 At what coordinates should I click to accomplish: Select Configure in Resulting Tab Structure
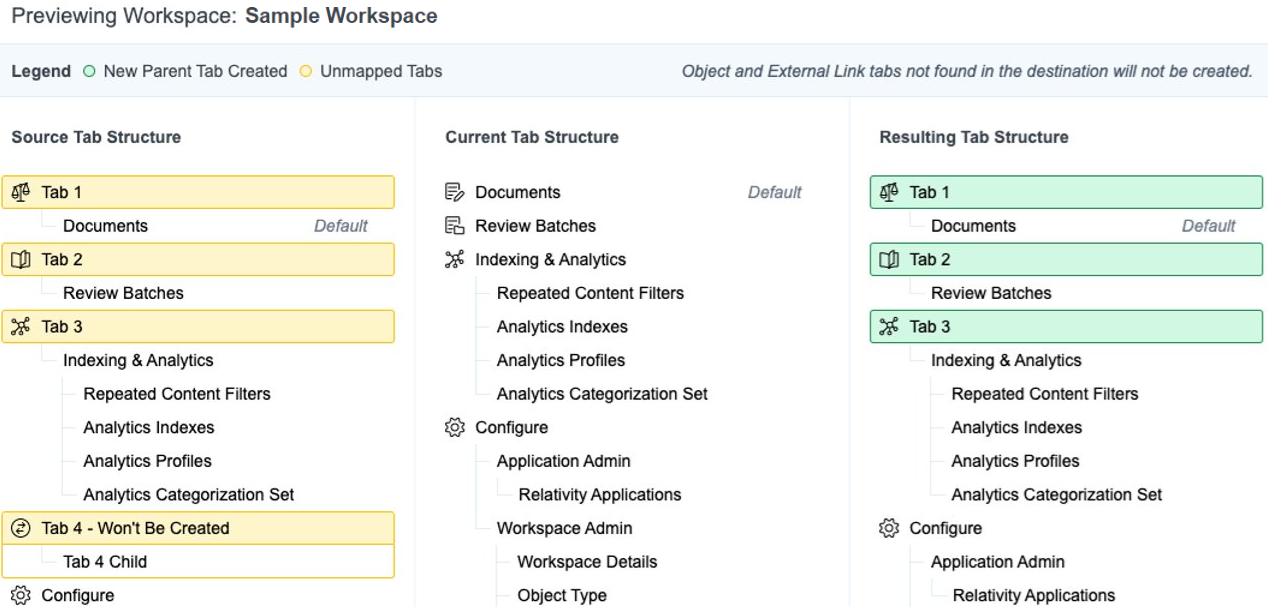[946, 528]
